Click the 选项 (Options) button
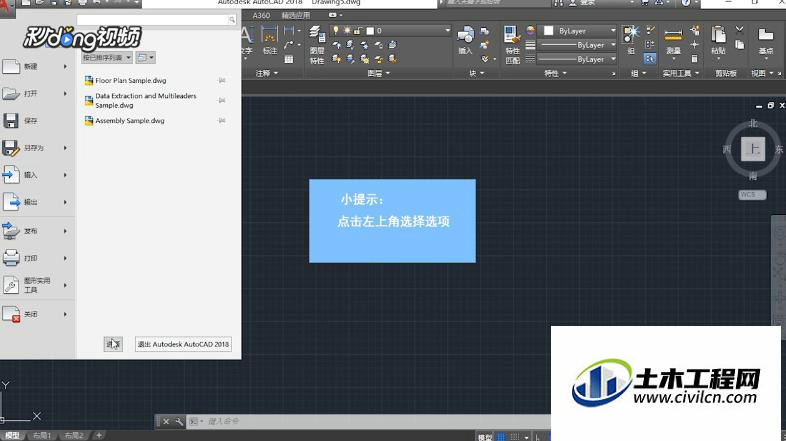This screenshot has height=441, width=786. coord(113,344)
